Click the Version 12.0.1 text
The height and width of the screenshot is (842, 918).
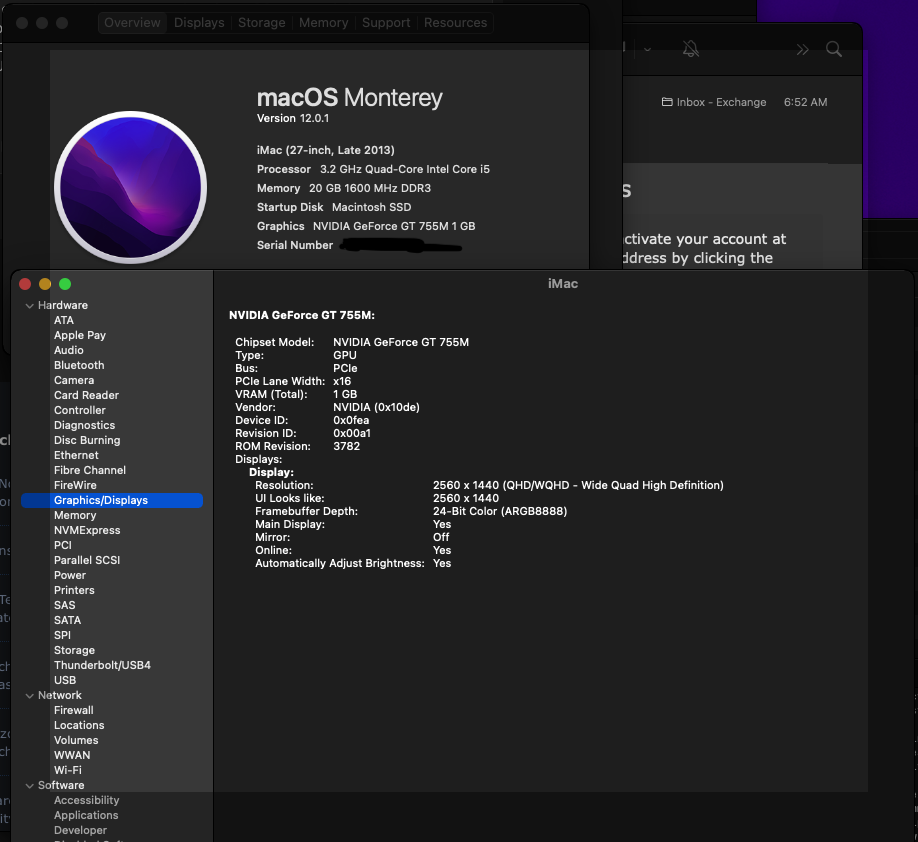click(293, 118)
